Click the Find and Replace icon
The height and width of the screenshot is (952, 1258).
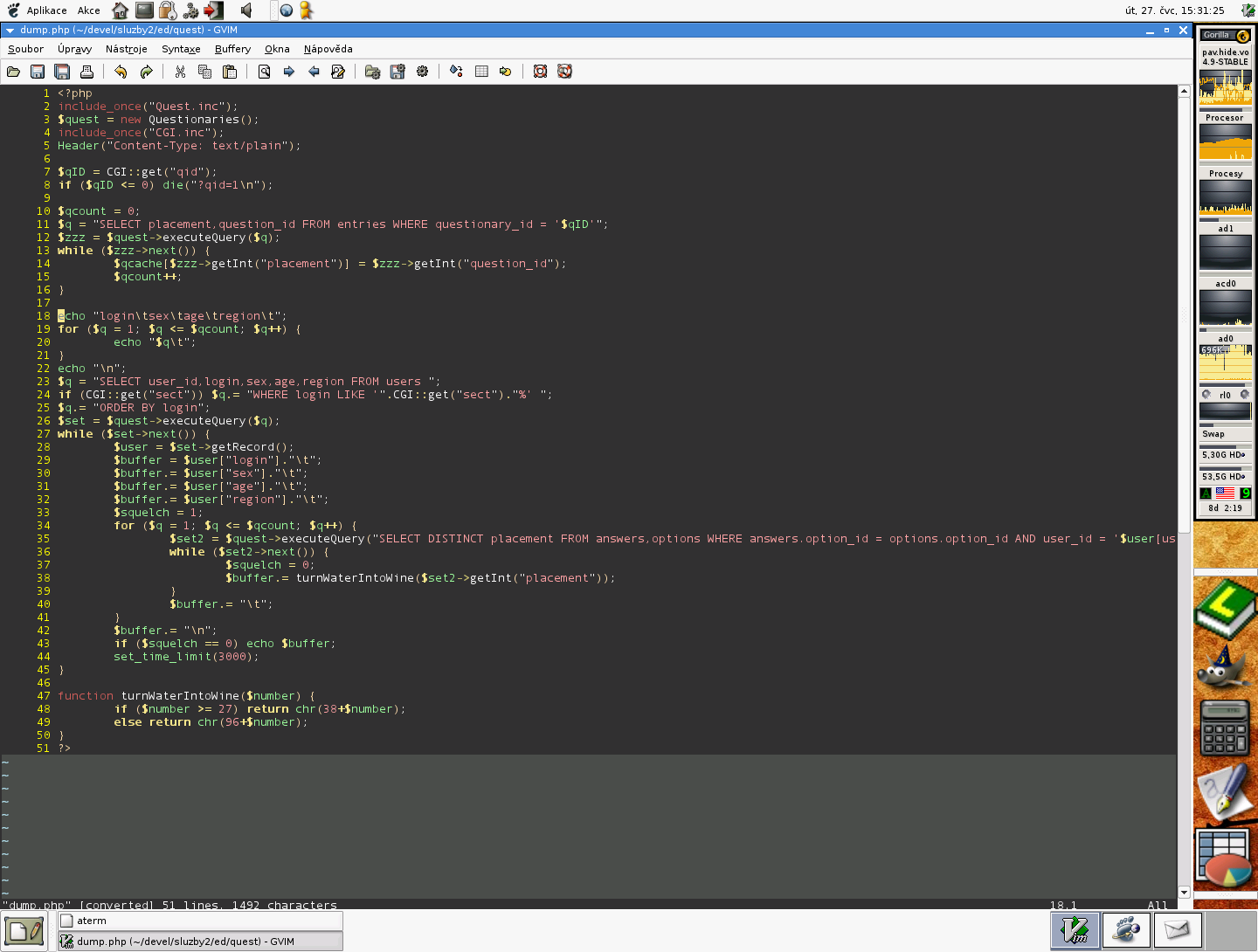[x=338, y=72]
